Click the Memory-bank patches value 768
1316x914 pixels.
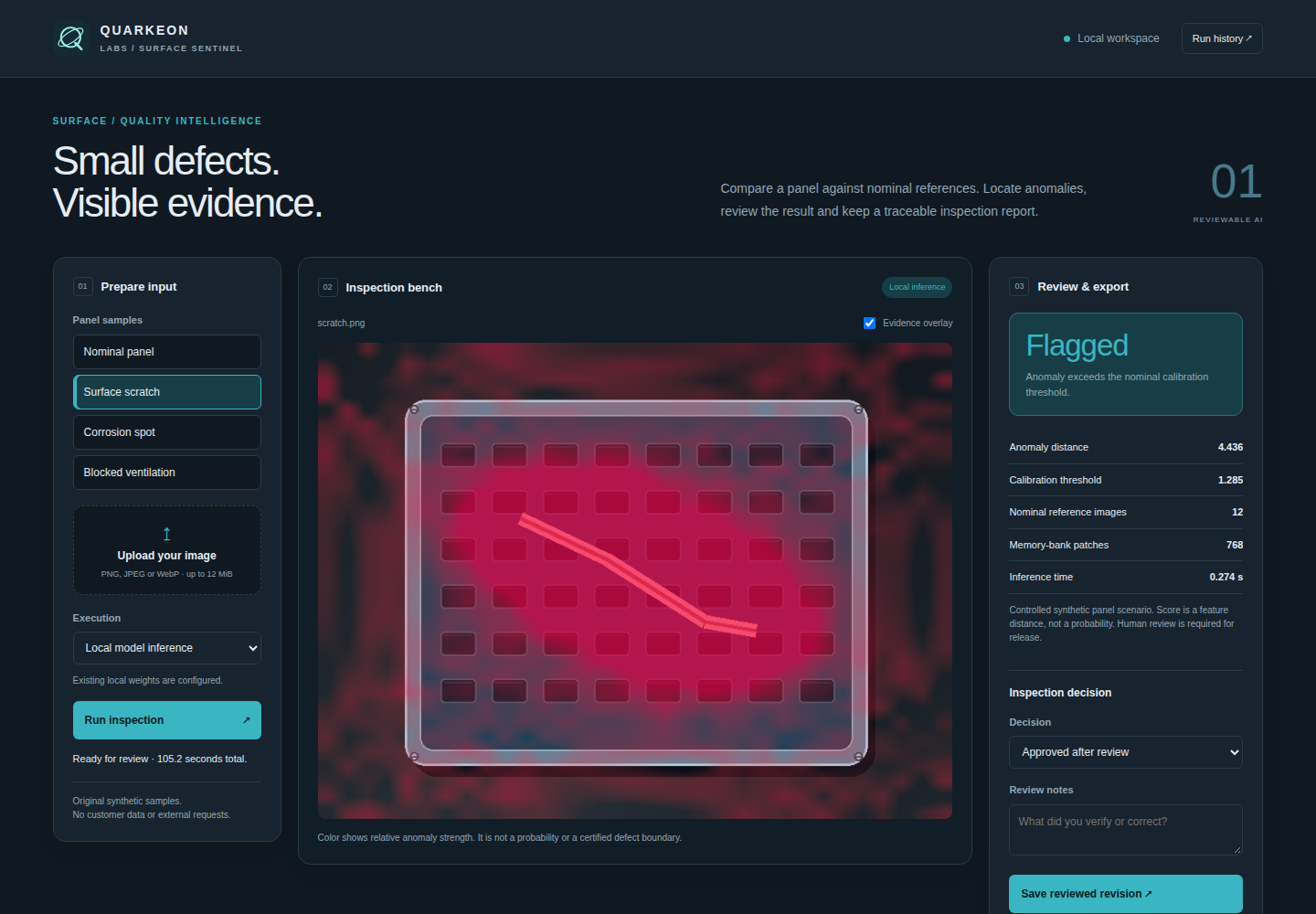[1235, 545]
